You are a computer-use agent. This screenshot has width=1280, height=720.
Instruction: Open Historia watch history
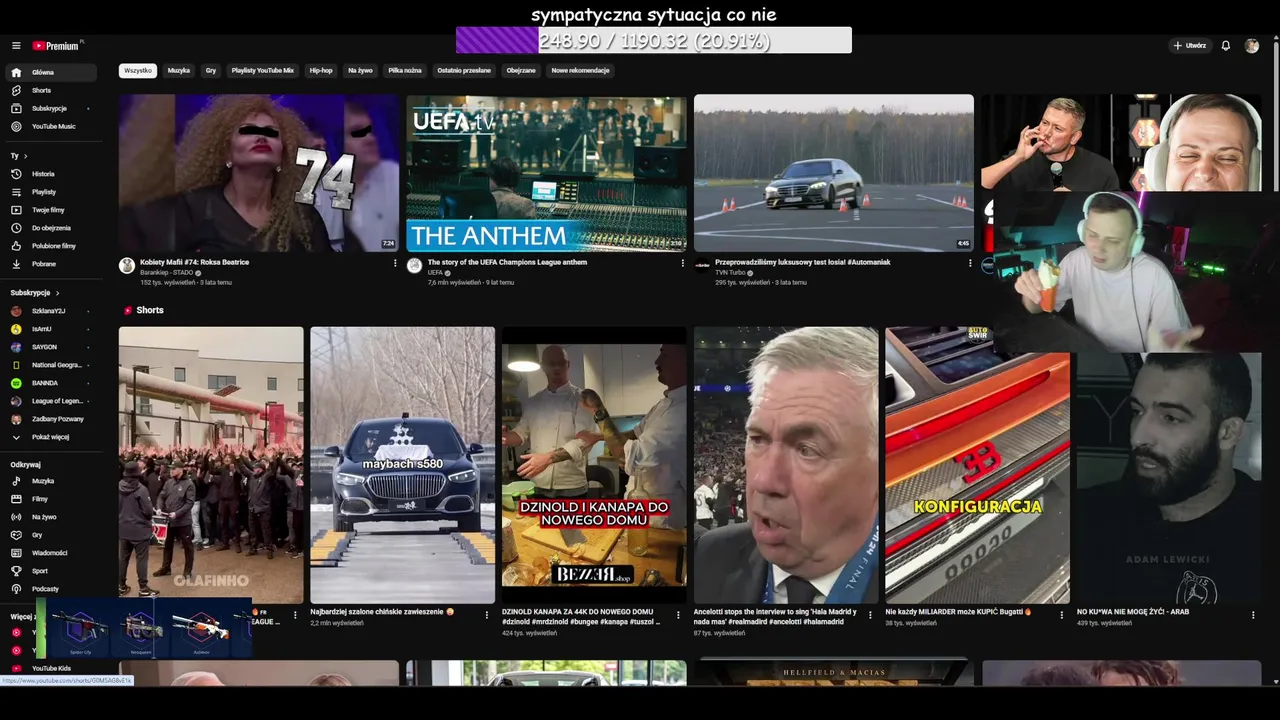51,174
